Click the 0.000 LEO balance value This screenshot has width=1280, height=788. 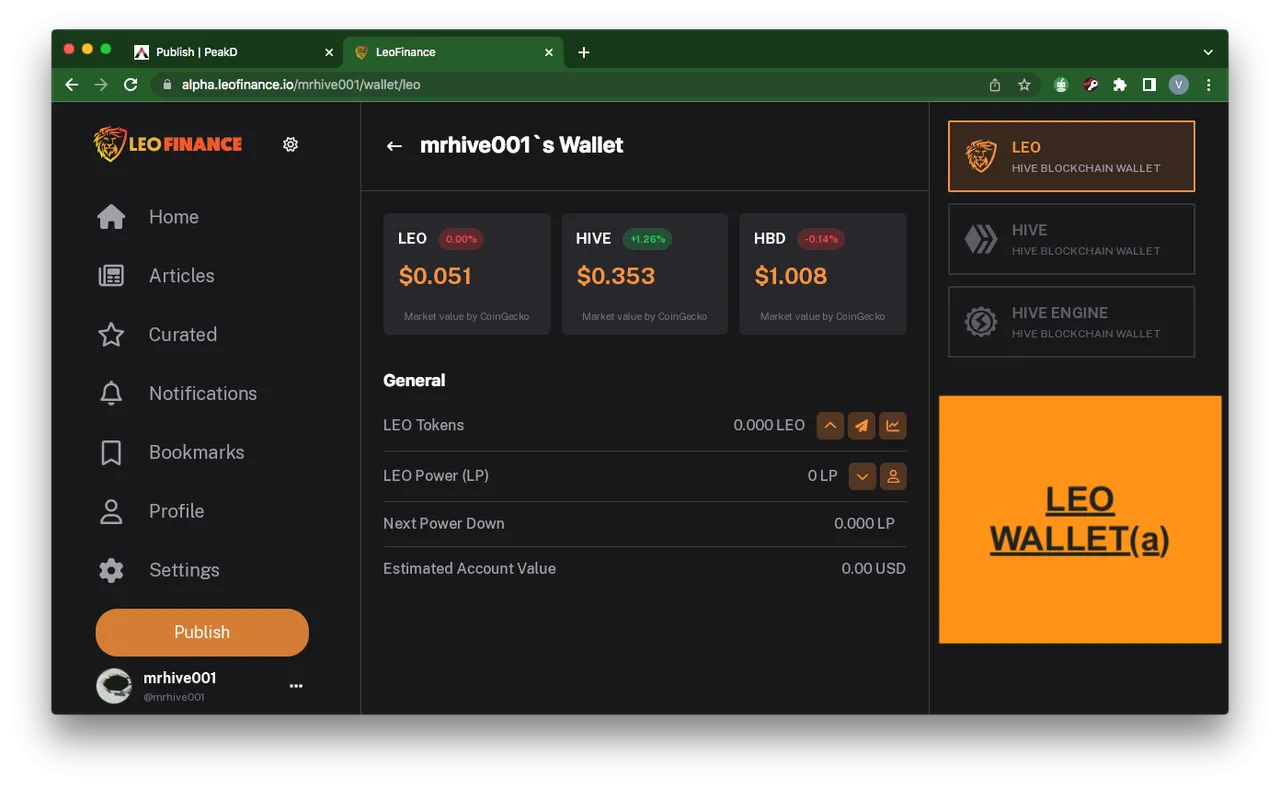[x=769, y=426]
